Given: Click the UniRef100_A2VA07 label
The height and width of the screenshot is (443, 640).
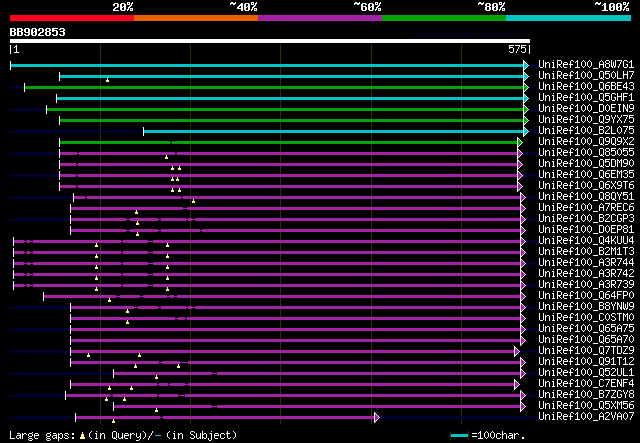Looking at the screenshot, I should tap(586, 417).
